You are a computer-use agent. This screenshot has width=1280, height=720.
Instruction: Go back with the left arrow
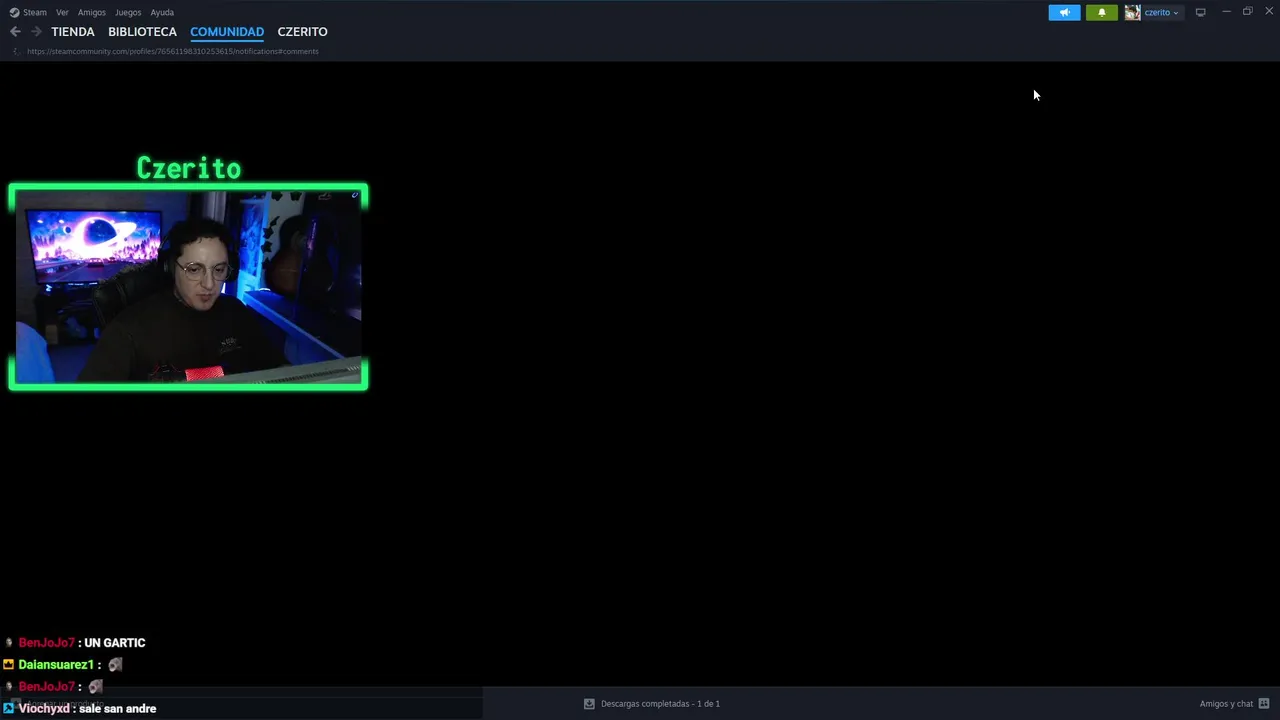(x=15, y=32)
